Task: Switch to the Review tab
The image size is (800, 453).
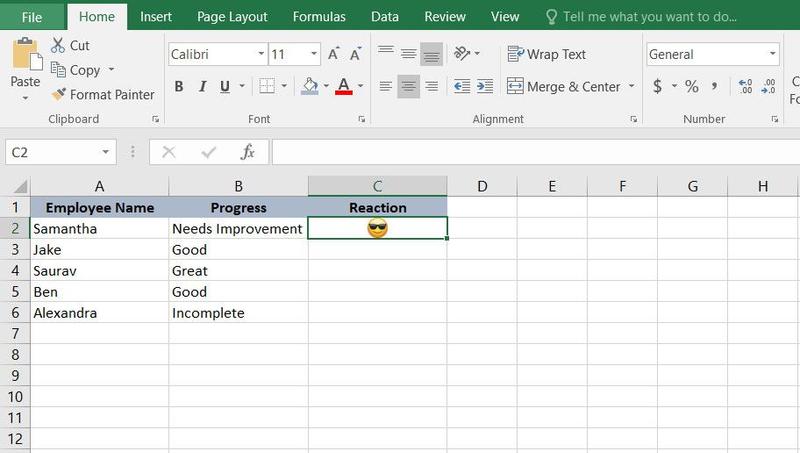Action: [x=445, y=17]
